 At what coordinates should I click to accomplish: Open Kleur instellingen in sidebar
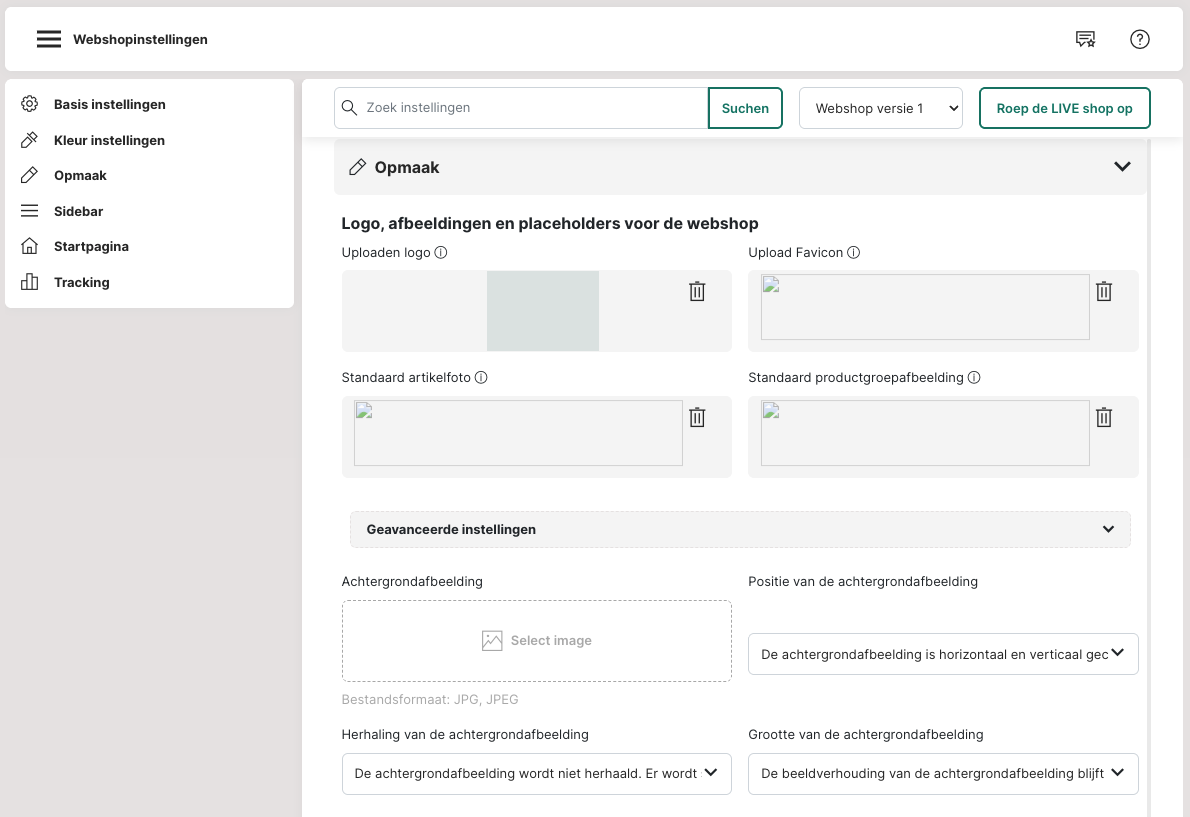[x=109, y=140]
